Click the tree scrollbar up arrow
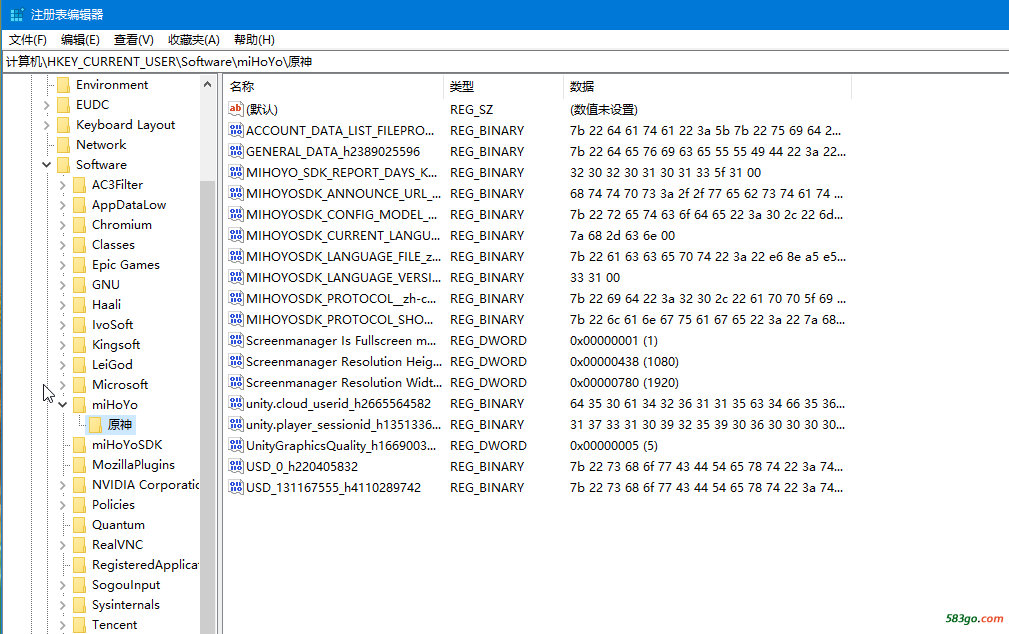The width and height of the screenshot is (1009, 634). coord(207,84)
